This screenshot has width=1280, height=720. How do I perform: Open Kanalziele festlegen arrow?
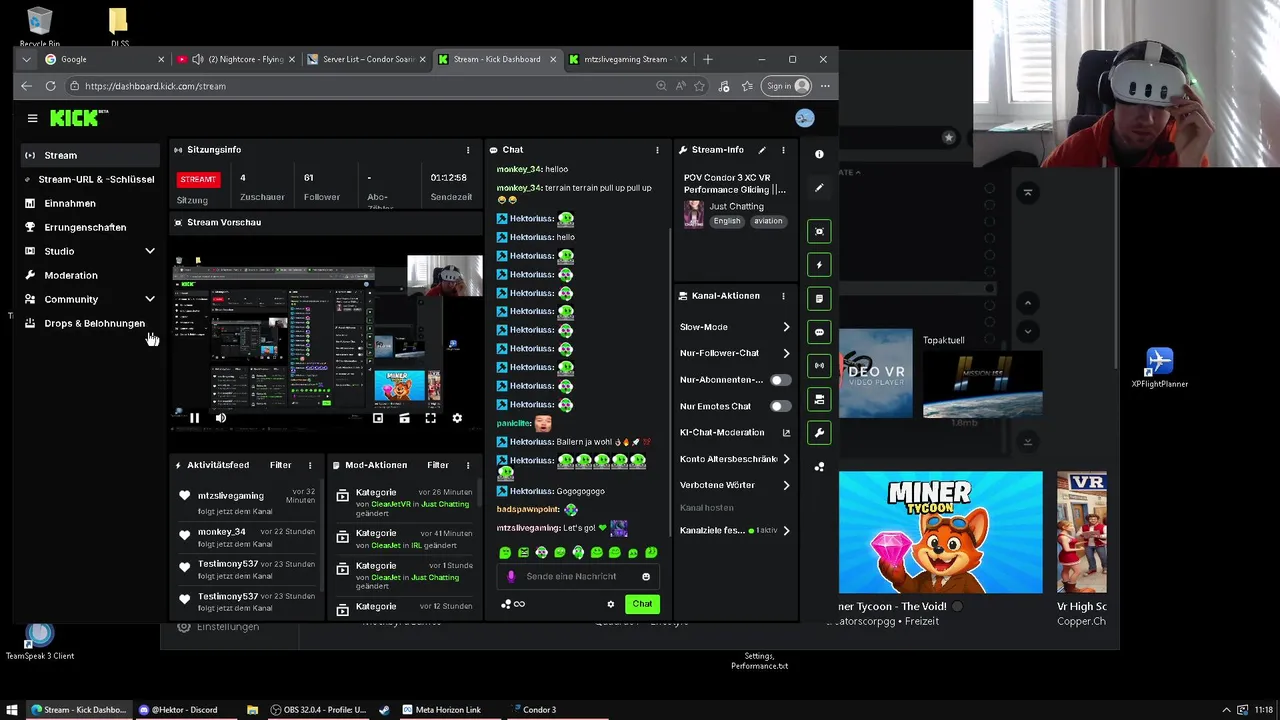point(786,531)
